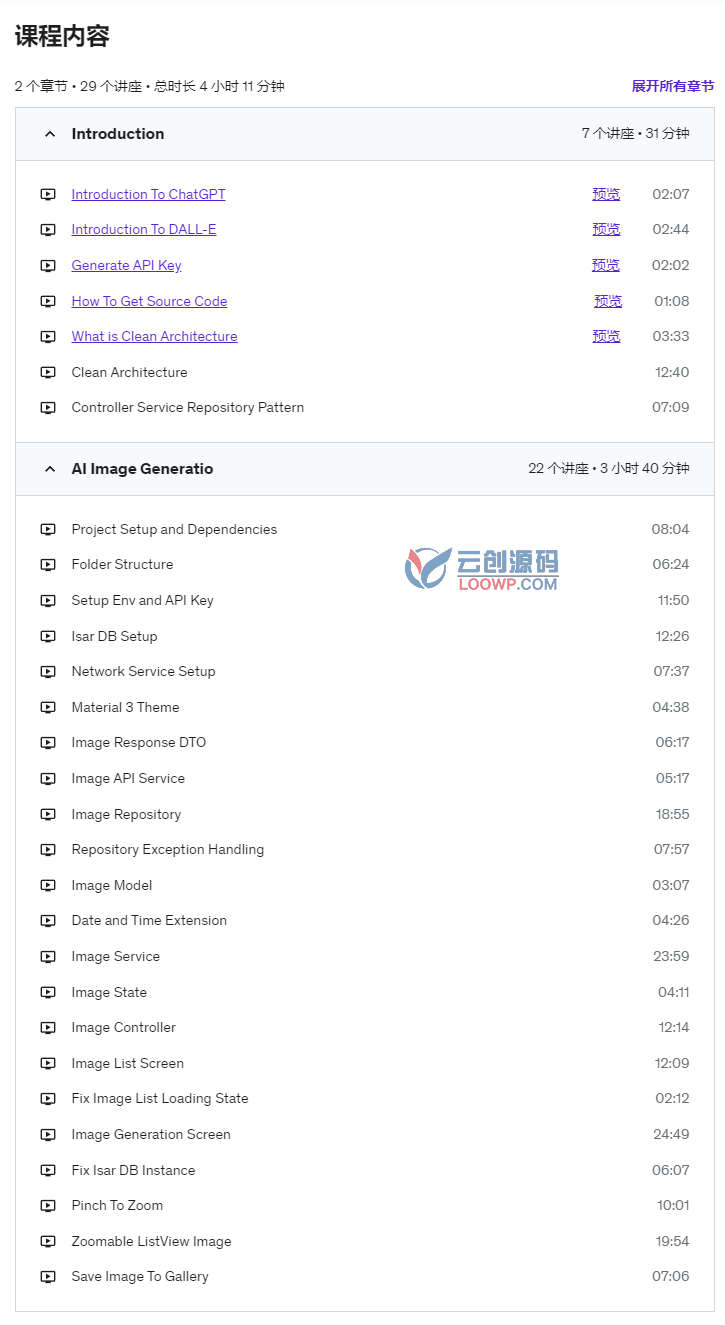Click video icon beside Image State
725x1325 pixels.
click(x=48, y=993)
